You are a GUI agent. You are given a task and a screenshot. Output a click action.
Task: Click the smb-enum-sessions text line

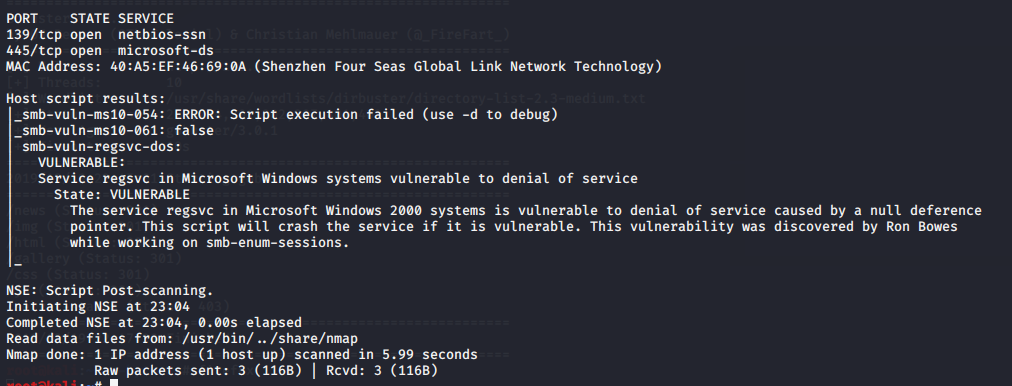click(210, 243)
